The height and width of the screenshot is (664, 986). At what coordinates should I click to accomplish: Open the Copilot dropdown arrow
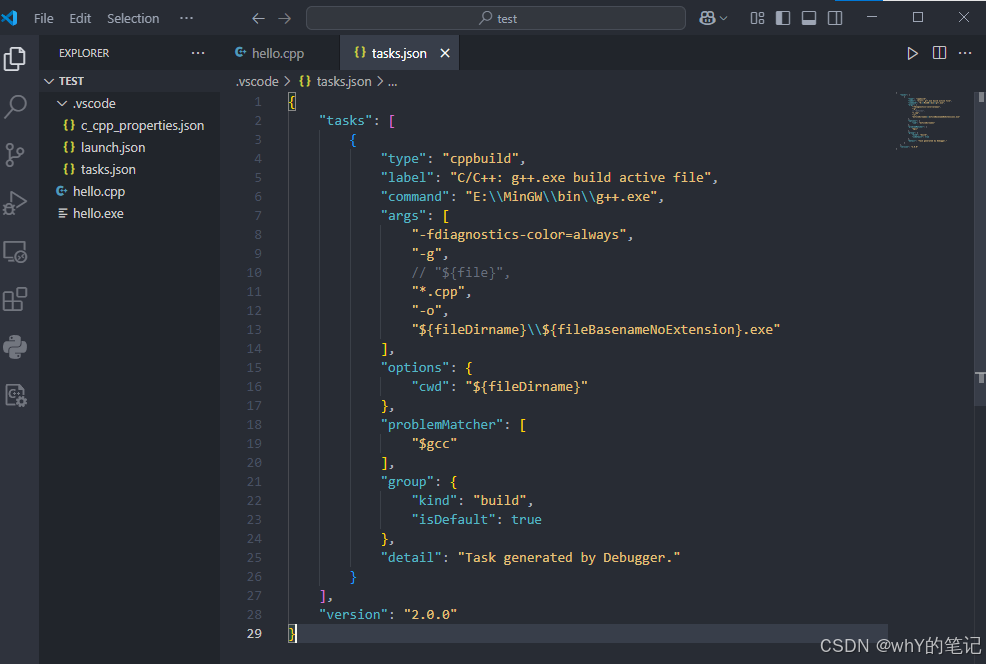[x=724, y=18]
